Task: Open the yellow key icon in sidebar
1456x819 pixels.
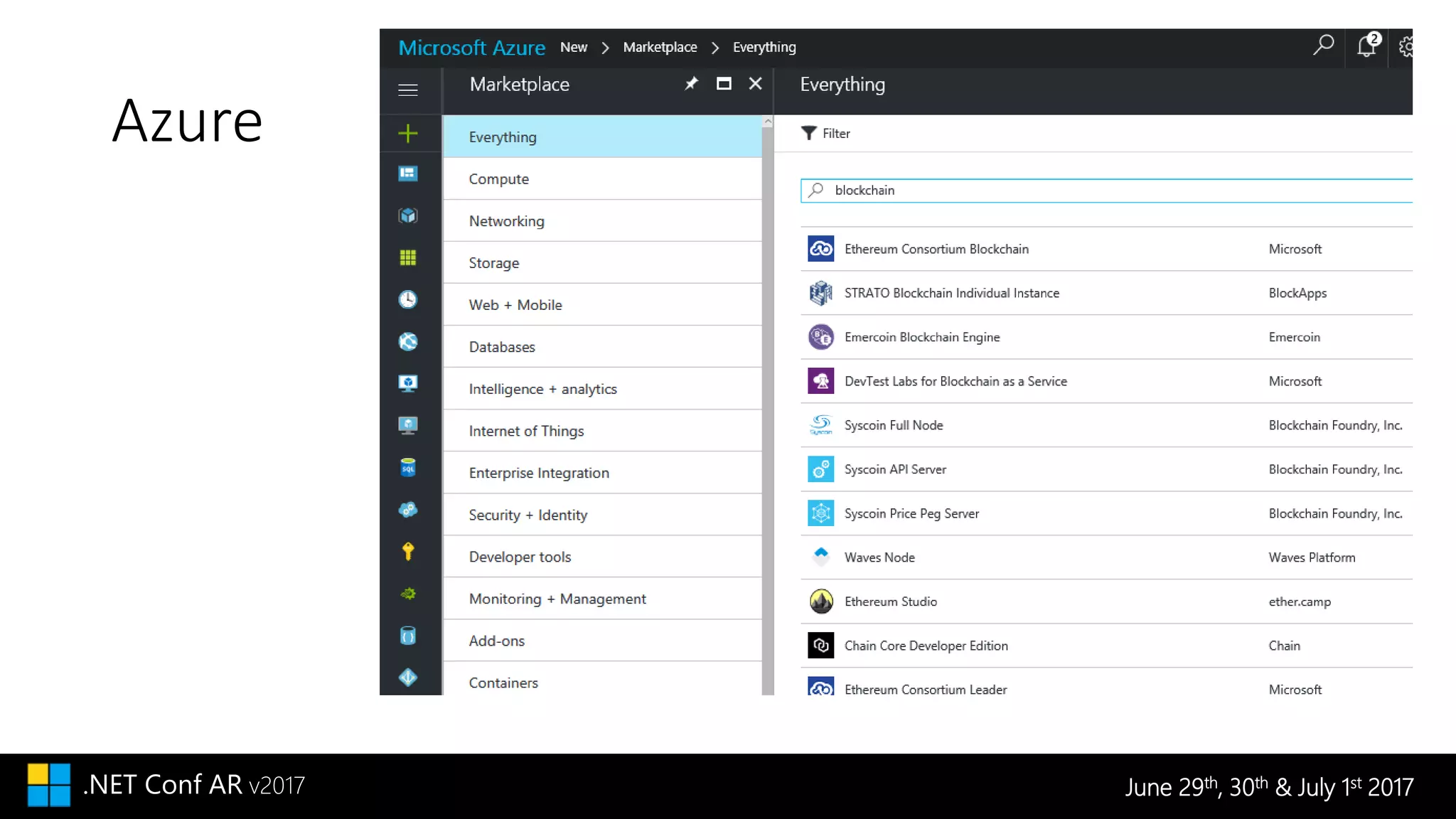Action: point(407,551)
